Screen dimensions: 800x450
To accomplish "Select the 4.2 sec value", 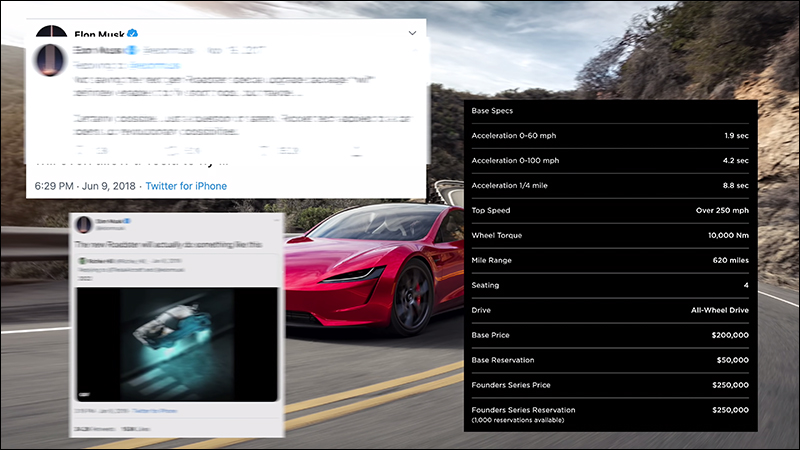I will 736,161.
